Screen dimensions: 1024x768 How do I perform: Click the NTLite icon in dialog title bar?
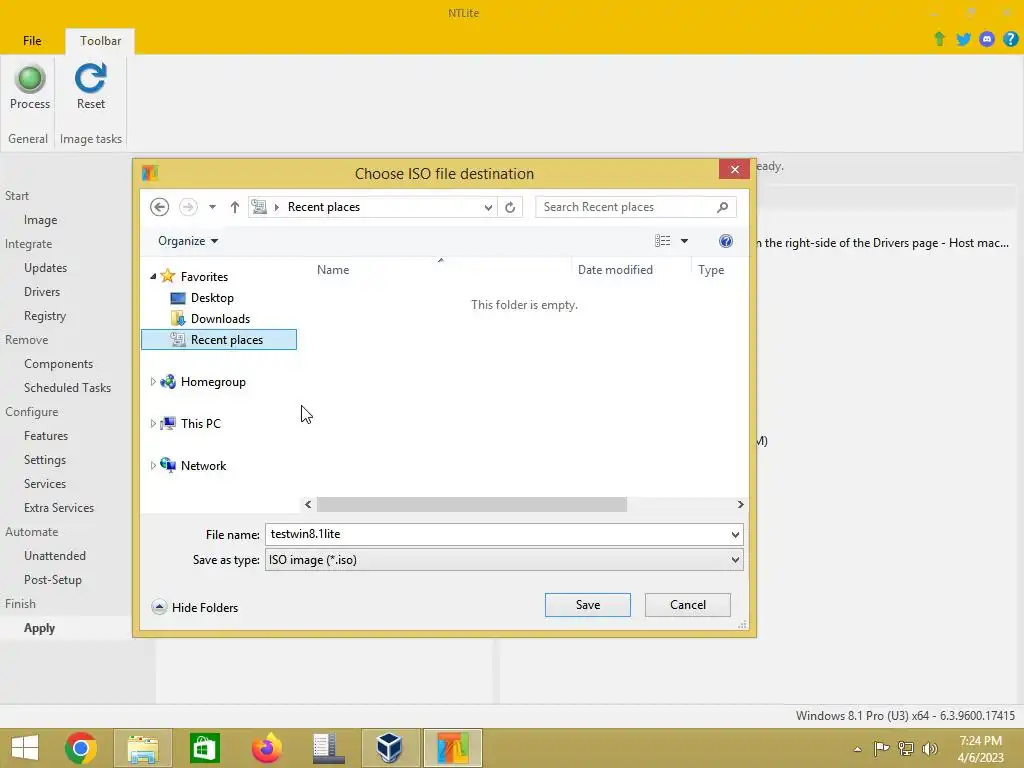(150, 173)
